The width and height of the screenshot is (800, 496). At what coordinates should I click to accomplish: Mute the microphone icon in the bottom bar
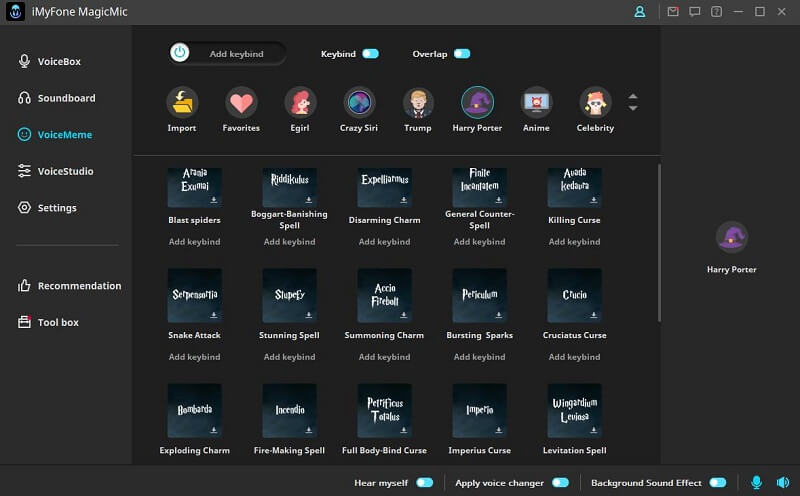pos(756,482)
